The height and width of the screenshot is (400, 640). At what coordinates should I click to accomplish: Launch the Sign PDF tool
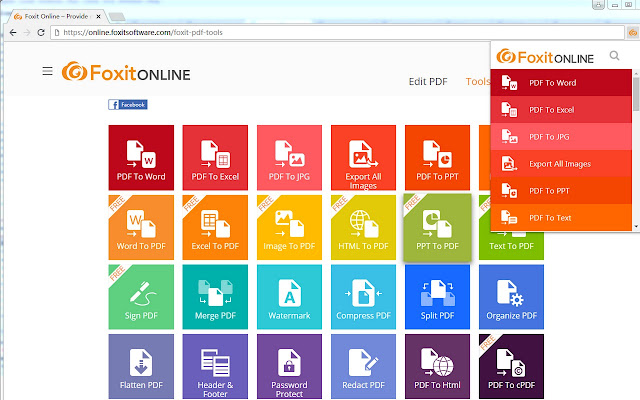pyautogui.click(x=141, y=297)
